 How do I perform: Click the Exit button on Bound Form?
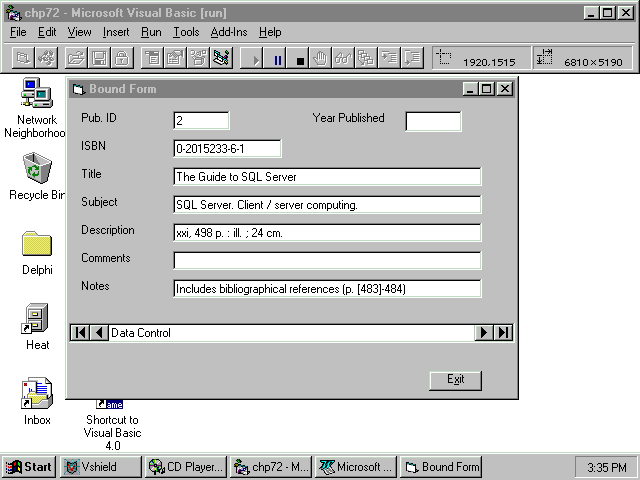pyautogui.click(x=455, y=380)
